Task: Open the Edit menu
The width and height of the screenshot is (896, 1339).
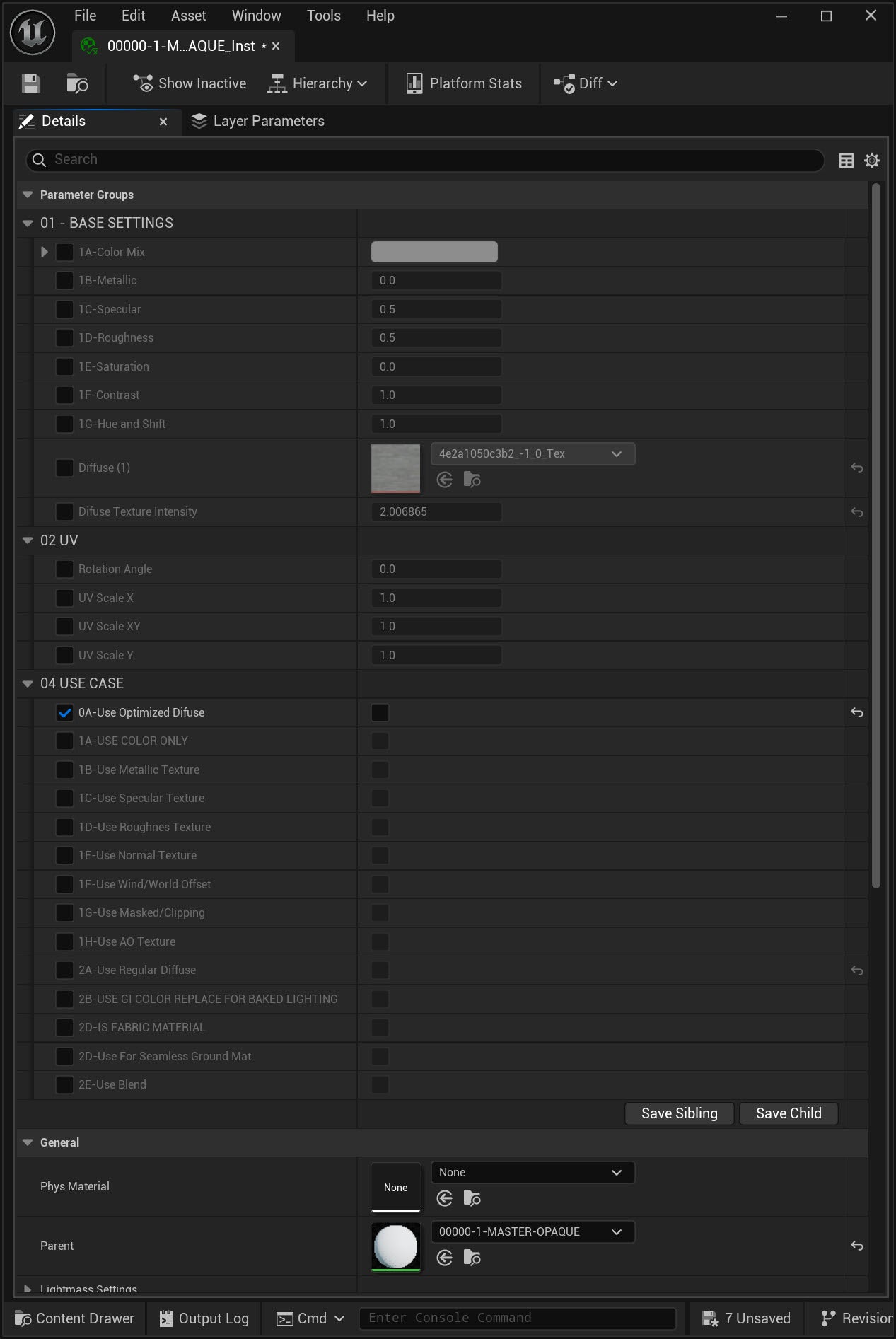Action: [x=133, y=15]
